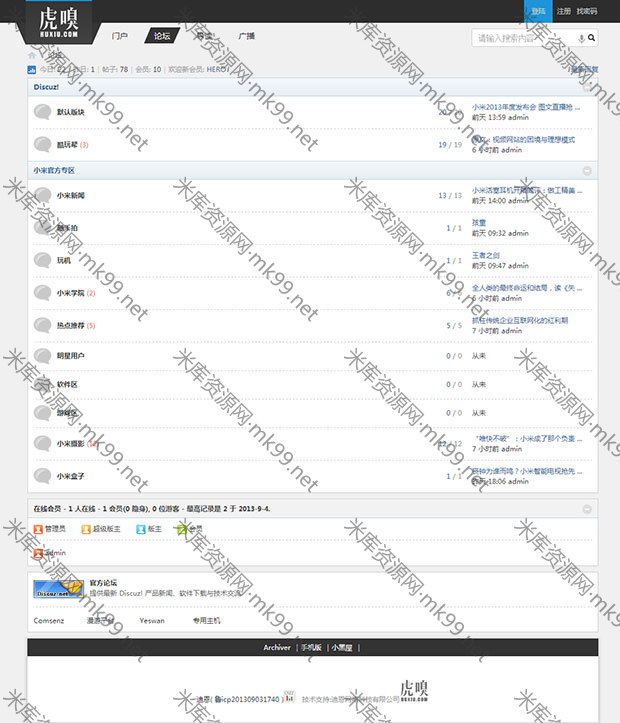Open the 小米学院 forum
This screenshot has width=620, height=723.
tap(71, 293)
